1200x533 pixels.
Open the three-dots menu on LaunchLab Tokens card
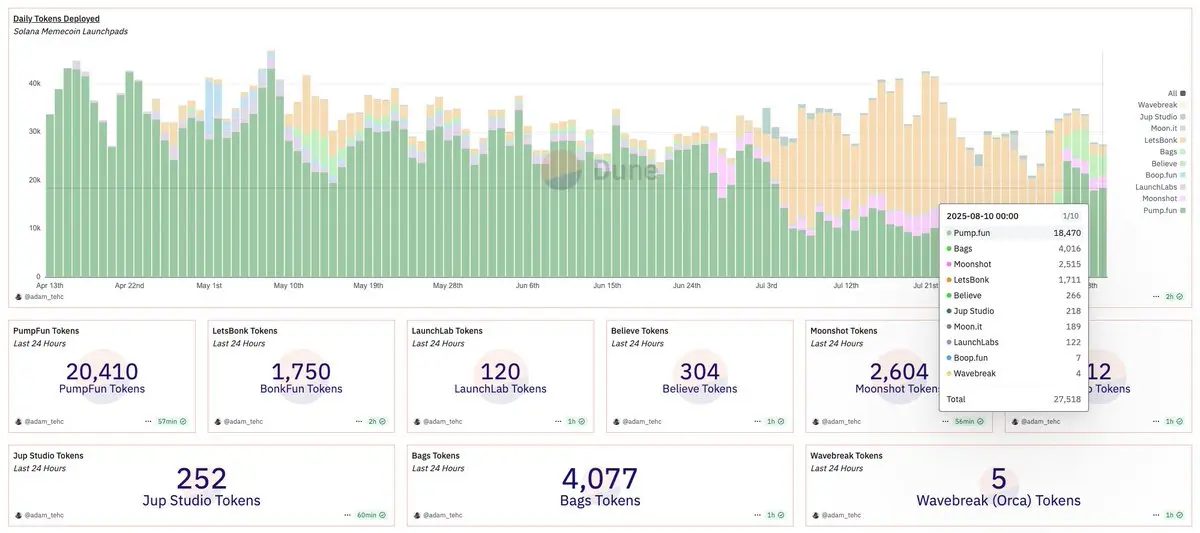point(557,421)
